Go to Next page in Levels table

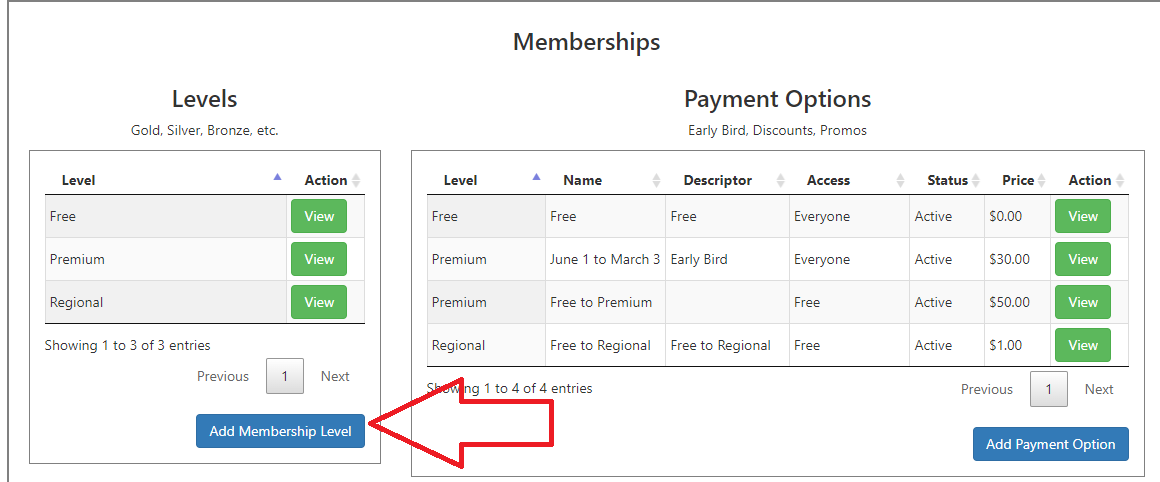[335, 376]
